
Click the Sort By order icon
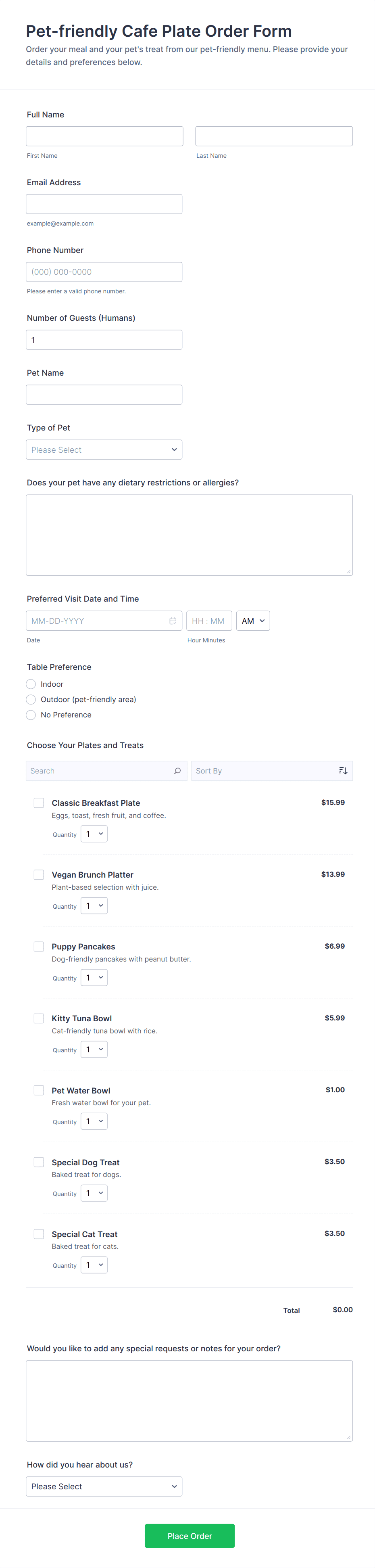(343, 771)
